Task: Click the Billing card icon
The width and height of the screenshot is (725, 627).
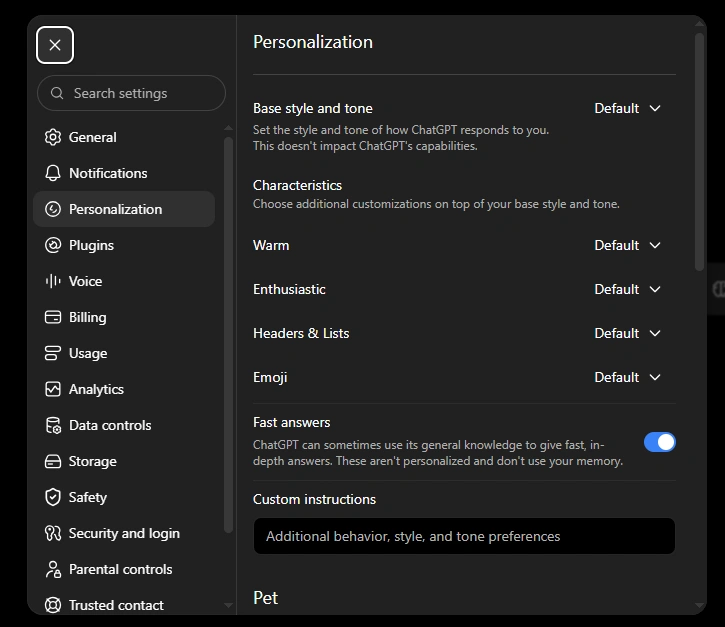Action: click(x=53, y=317)
